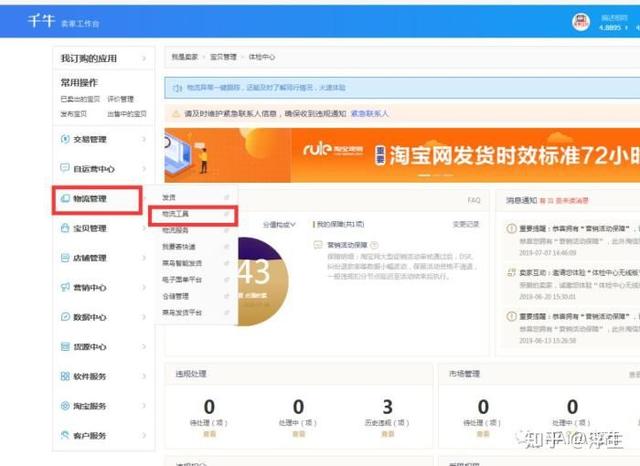The width and height of the screenshot is (640, 466).
Task: Click the 货源中心 sidebar icon
Action: [x=65, y=346]
